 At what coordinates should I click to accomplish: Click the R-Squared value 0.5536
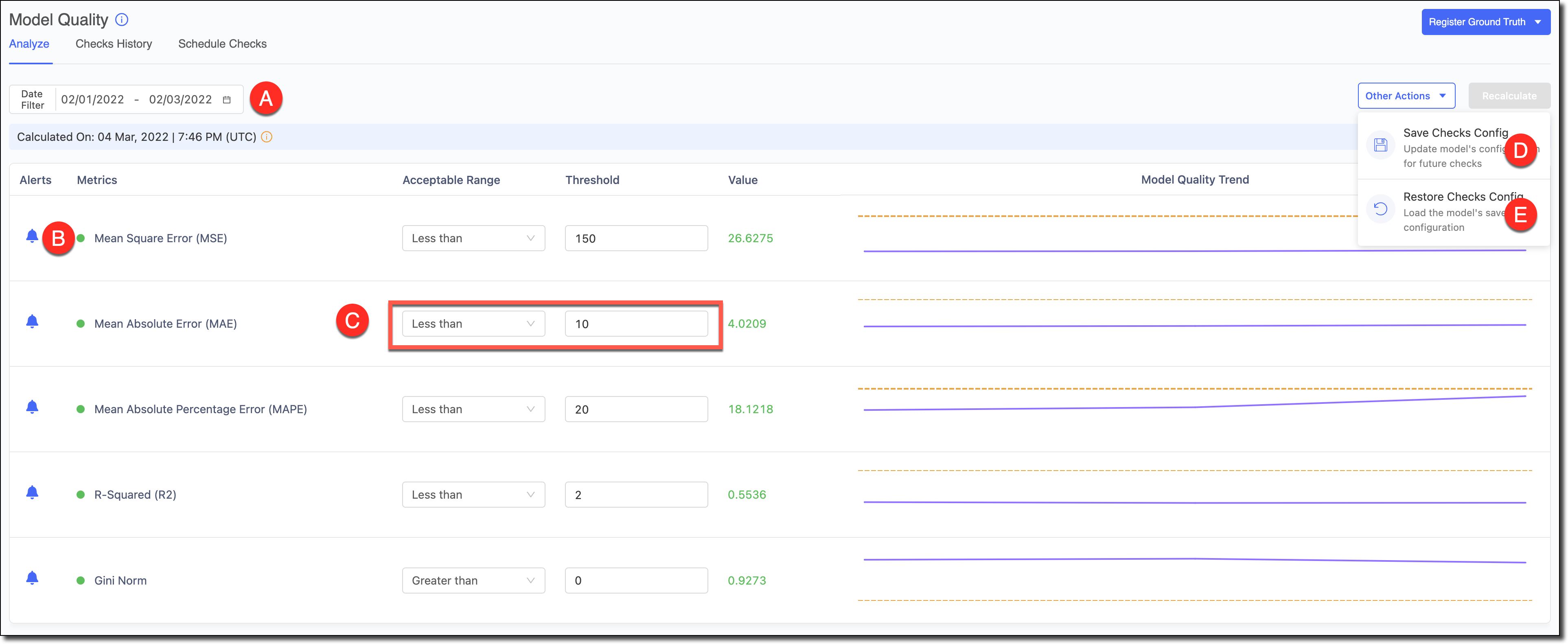coord(747,495)
